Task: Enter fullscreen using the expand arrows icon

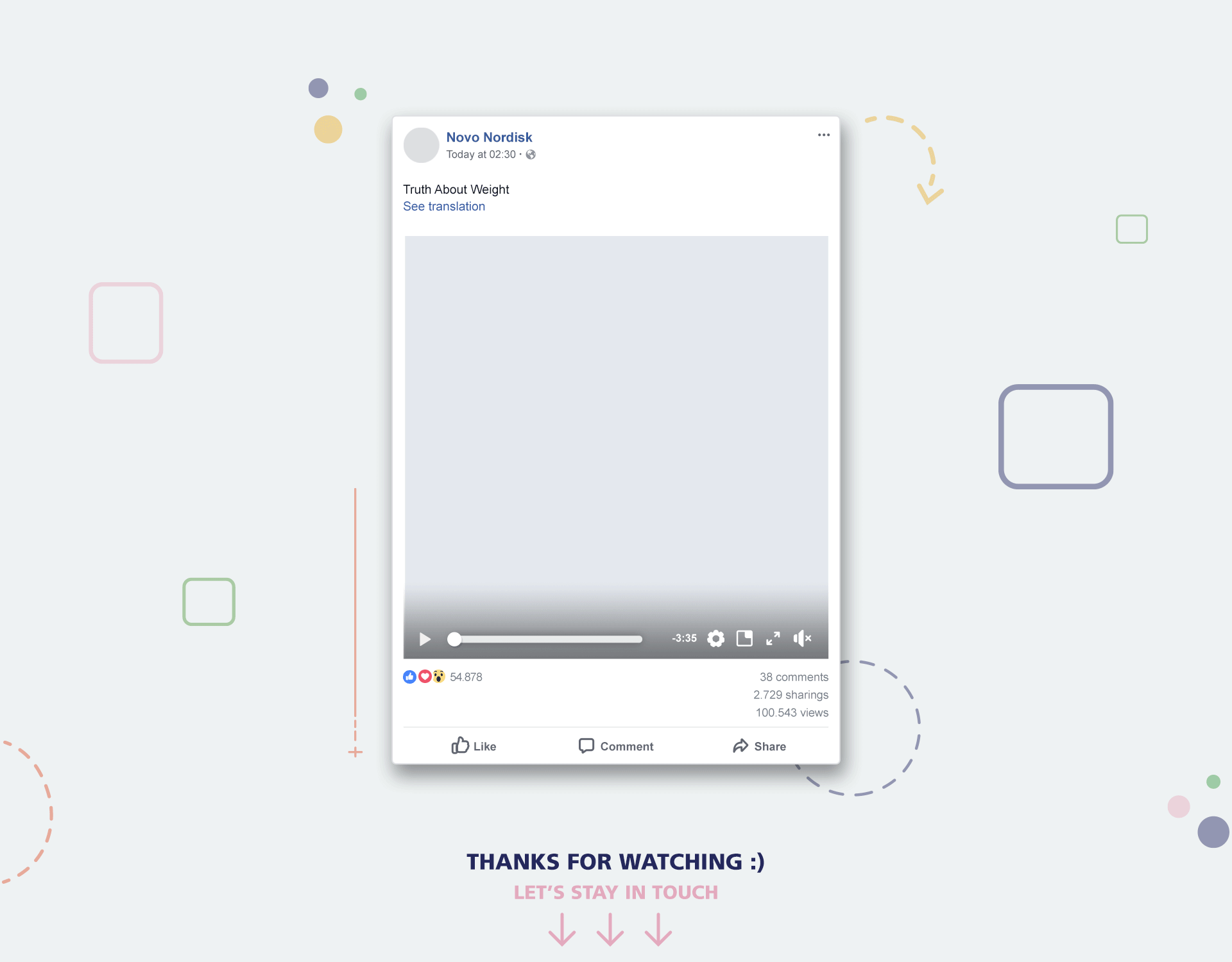Action: [773, 639]
